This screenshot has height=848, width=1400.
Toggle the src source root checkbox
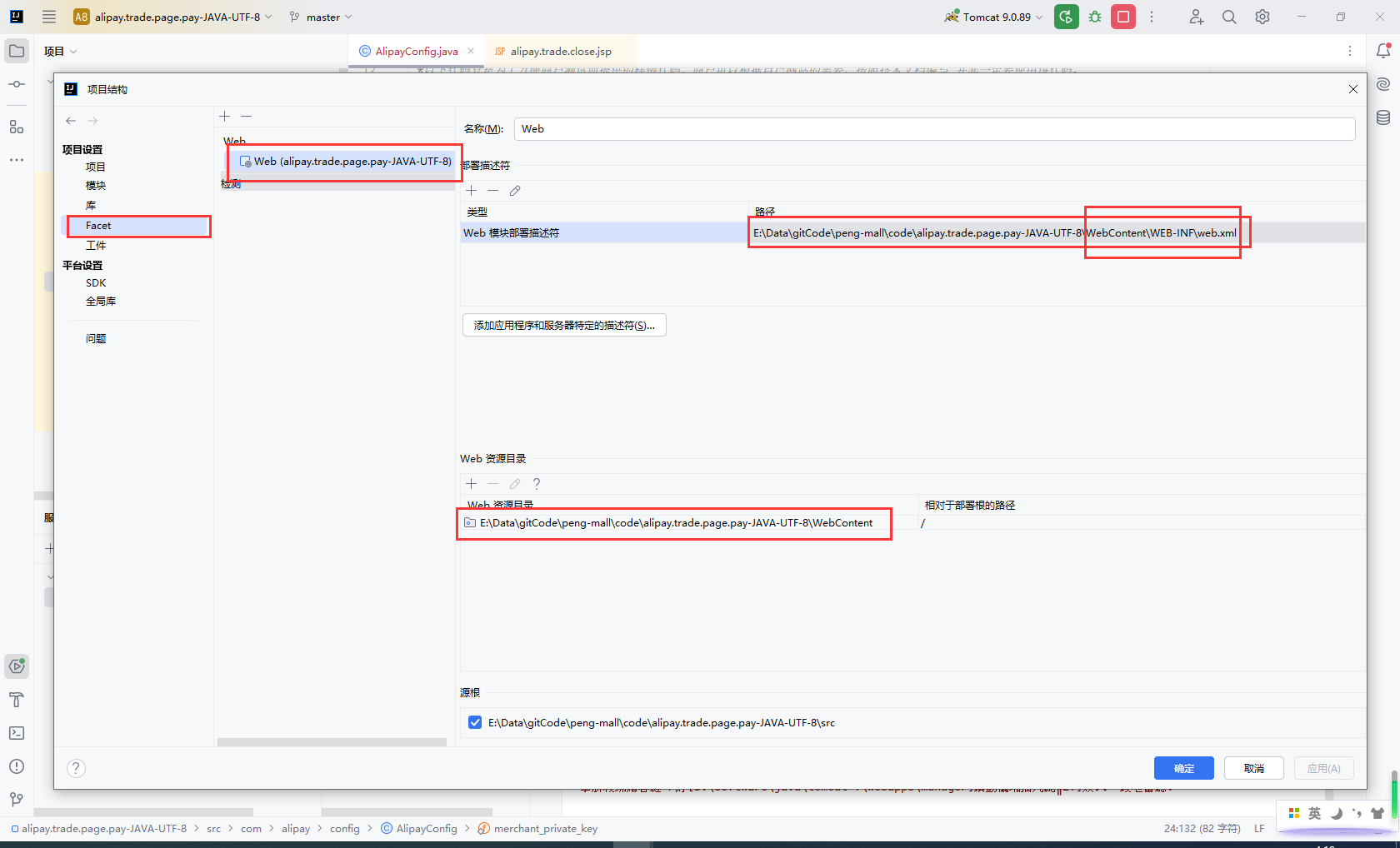coord(475,722)
